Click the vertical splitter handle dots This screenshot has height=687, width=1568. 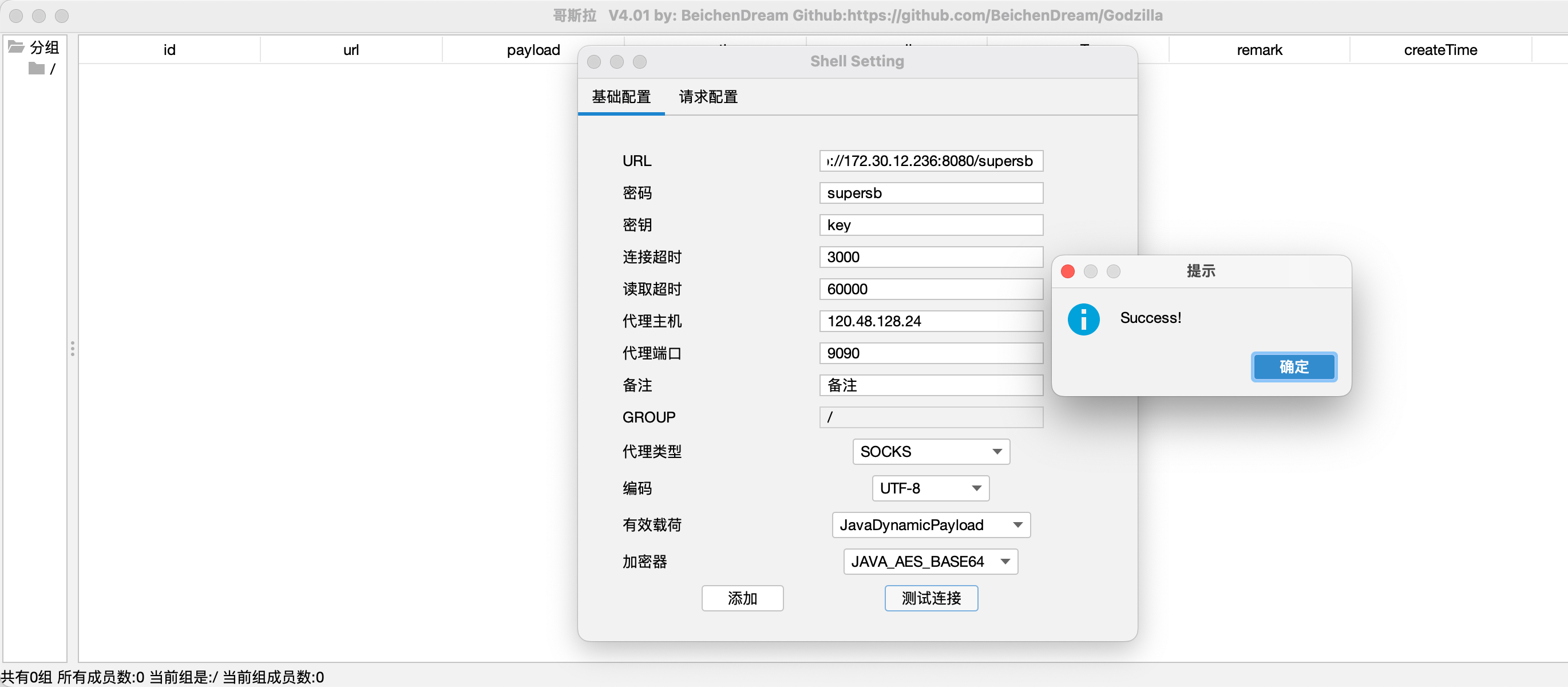pyautogui.click(x=73, y=349)
